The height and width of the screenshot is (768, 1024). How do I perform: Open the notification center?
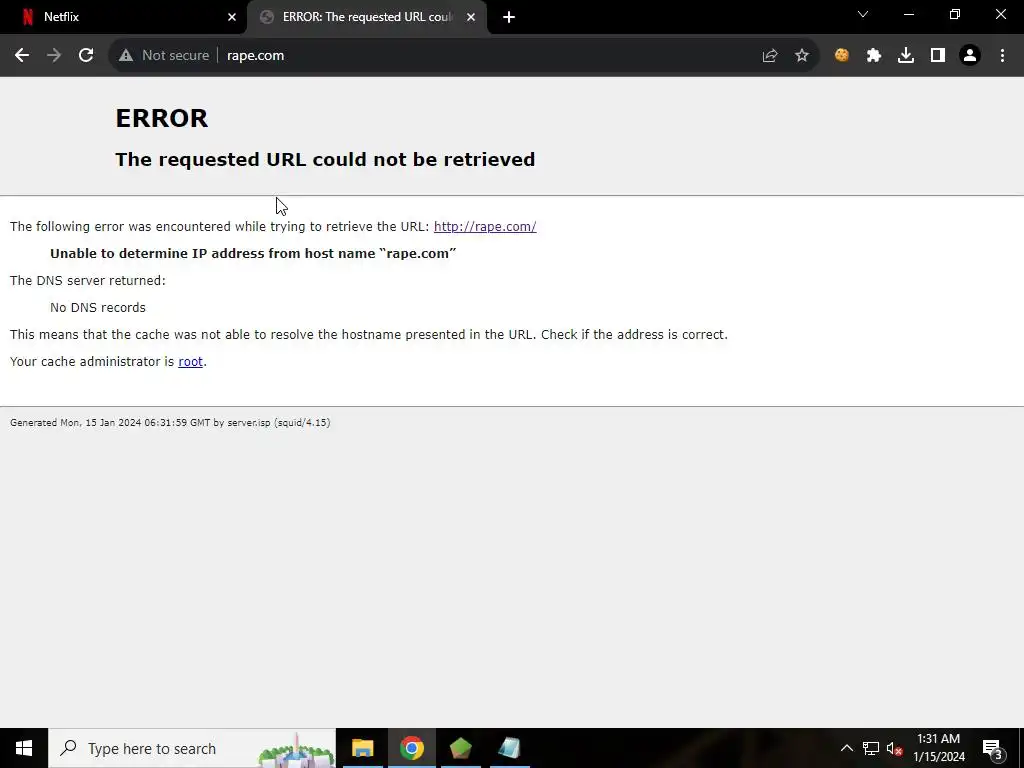coord(992,748)
